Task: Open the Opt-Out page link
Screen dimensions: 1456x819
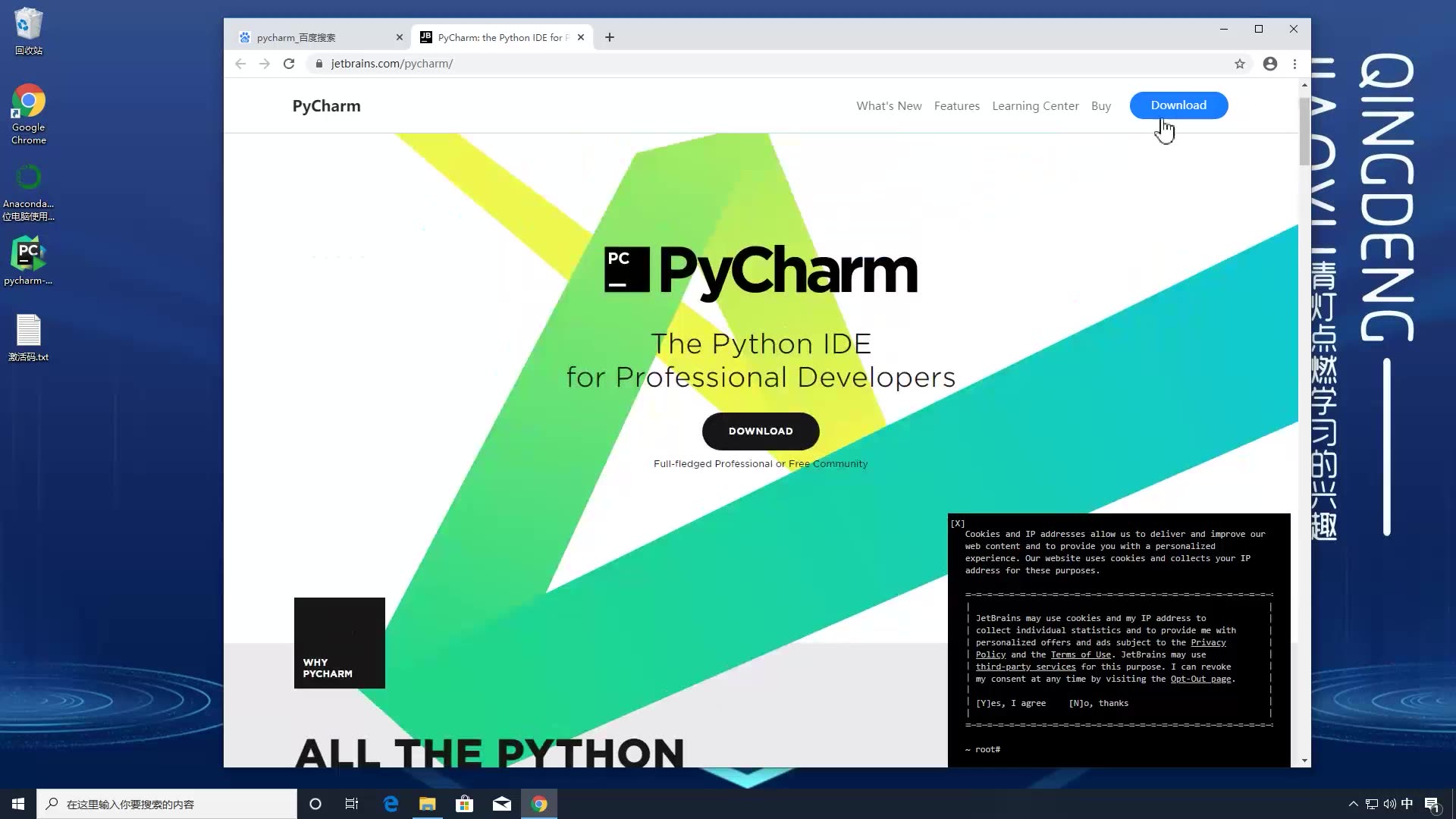Action: click(x=1200, y=679)
